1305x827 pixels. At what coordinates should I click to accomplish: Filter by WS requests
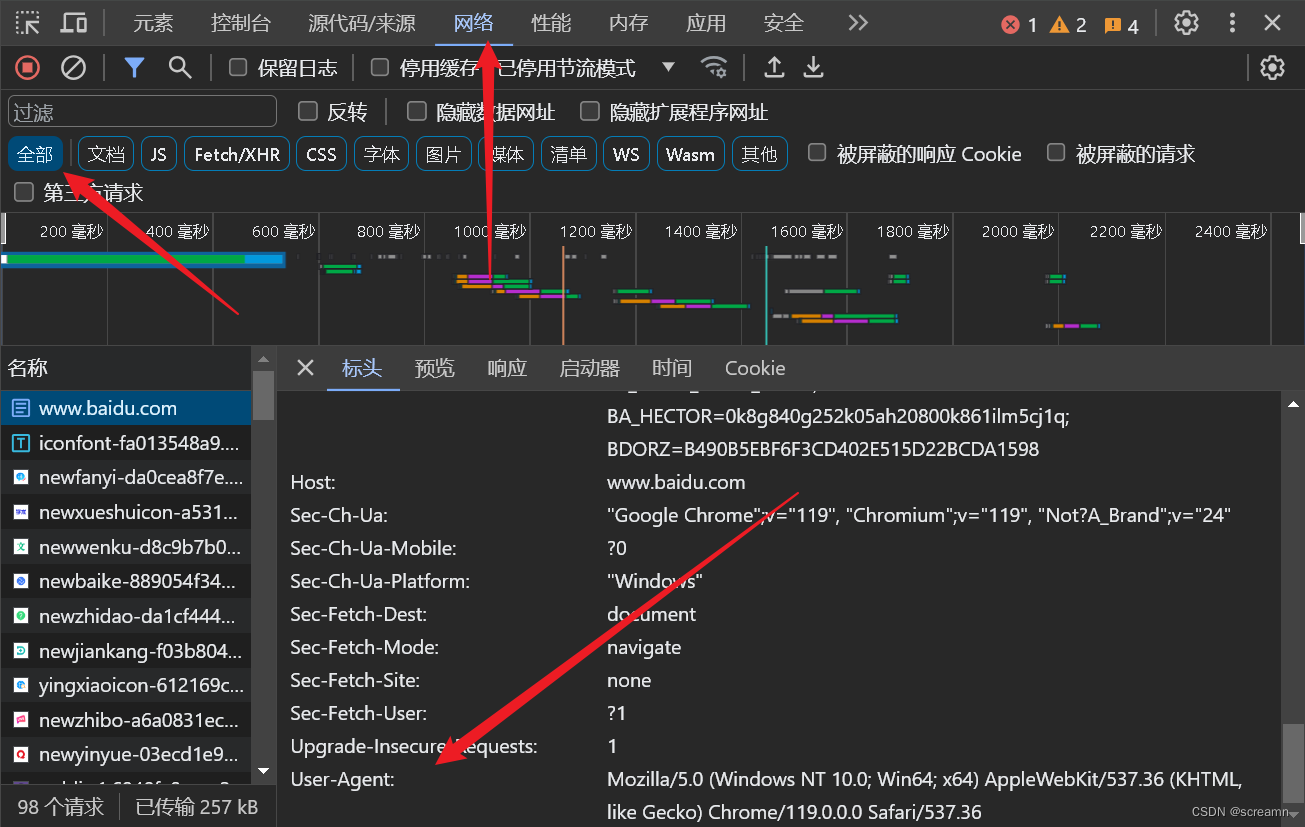click(626, 154)
